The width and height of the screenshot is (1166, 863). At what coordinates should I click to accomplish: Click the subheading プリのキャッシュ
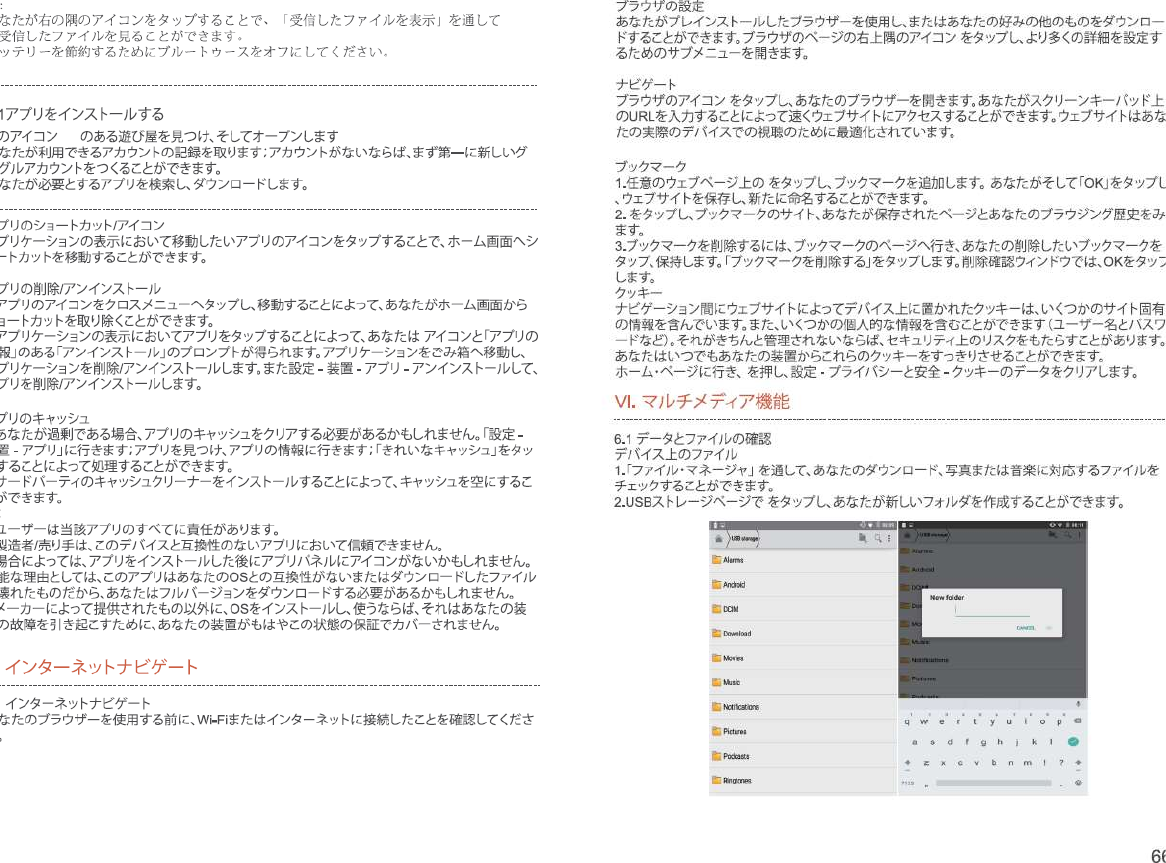click(45, 418)
